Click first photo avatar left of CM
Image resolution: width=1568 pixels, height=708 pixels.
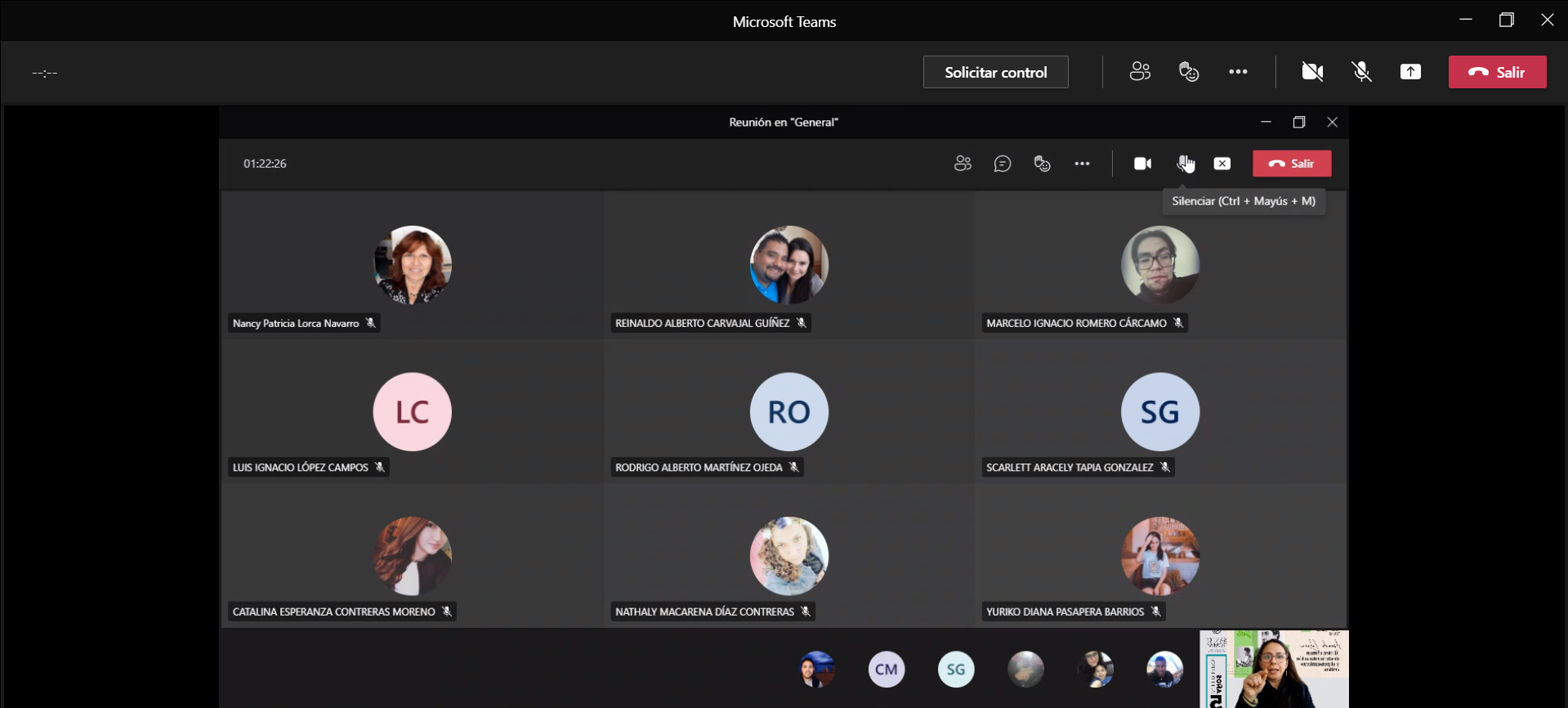[x=817, y=670]
